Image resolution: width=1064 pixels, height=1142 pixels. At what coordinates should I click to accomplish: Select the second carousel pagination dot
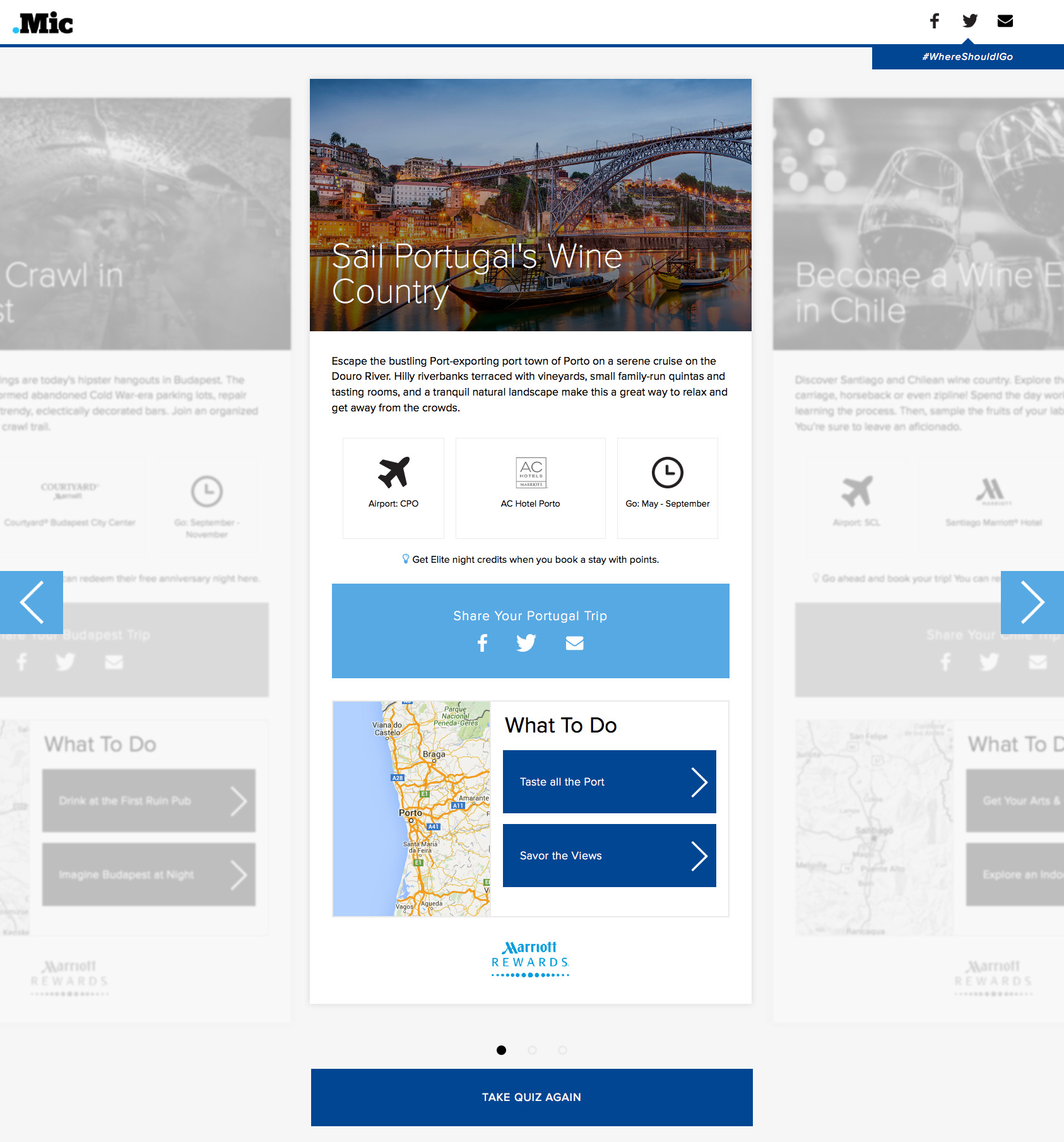click(532, 1050)
